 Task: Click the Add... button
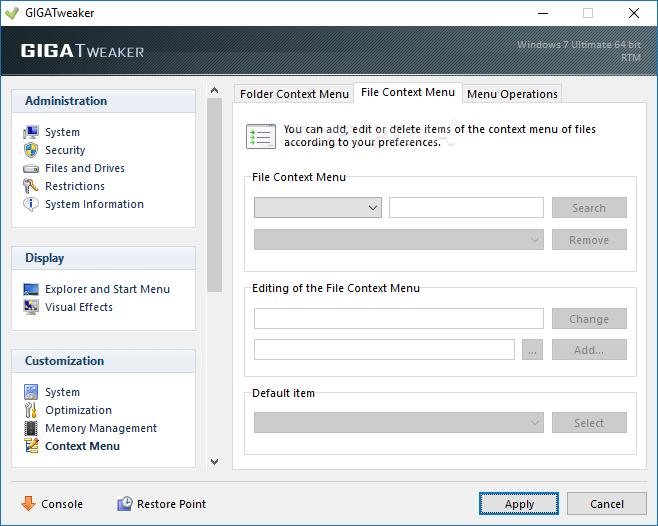click(x=589, y=350)
